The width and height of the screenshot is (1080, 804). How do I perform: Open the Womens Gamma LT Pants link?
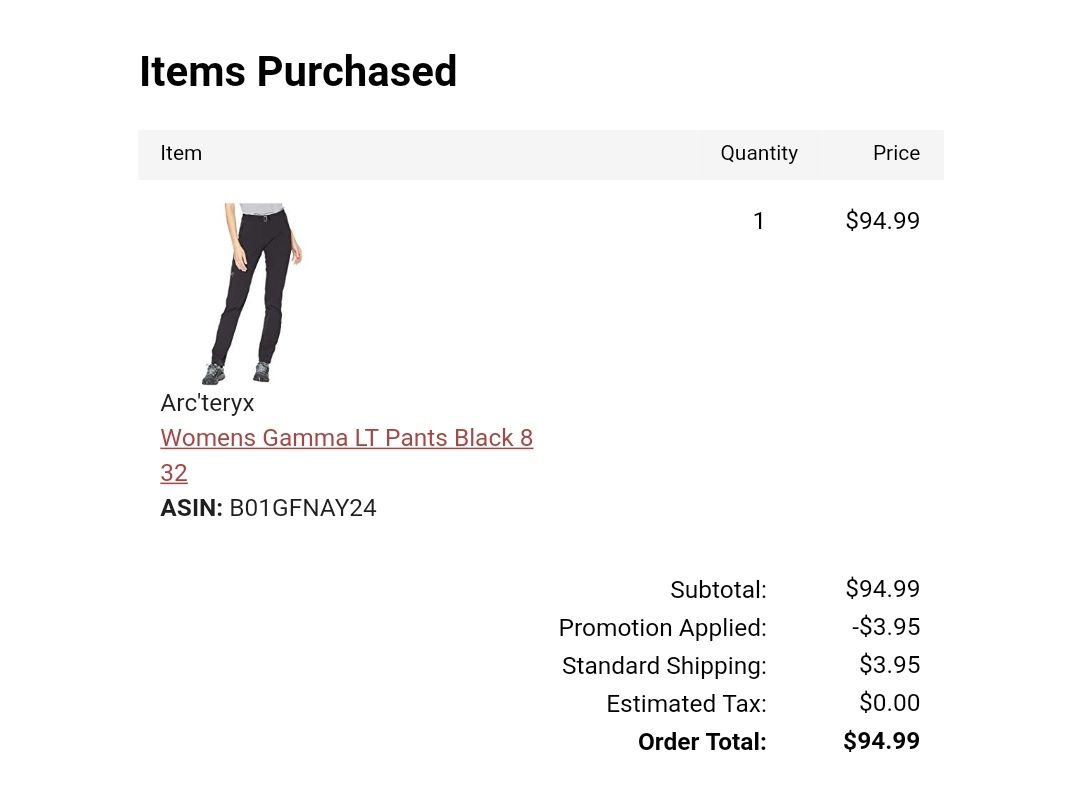pos(346,455)
